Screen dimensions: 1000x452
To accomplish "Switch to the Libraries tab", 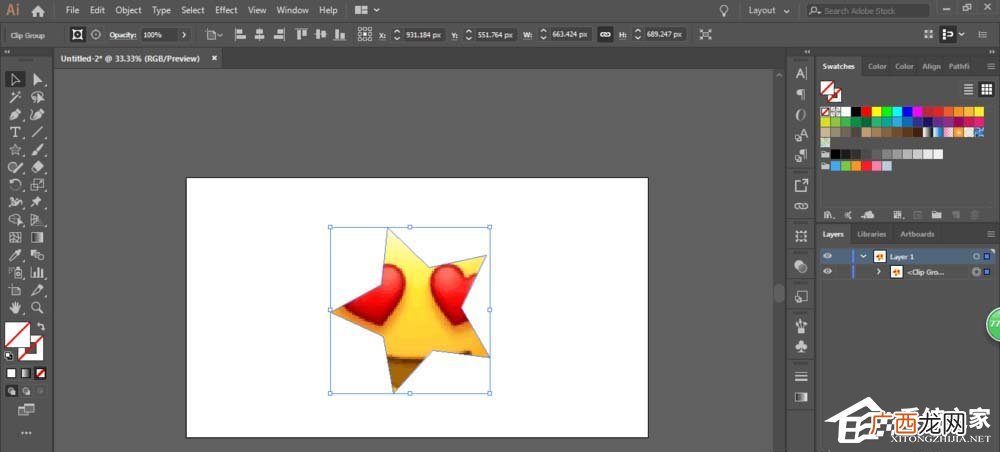I will coord(871,234).
